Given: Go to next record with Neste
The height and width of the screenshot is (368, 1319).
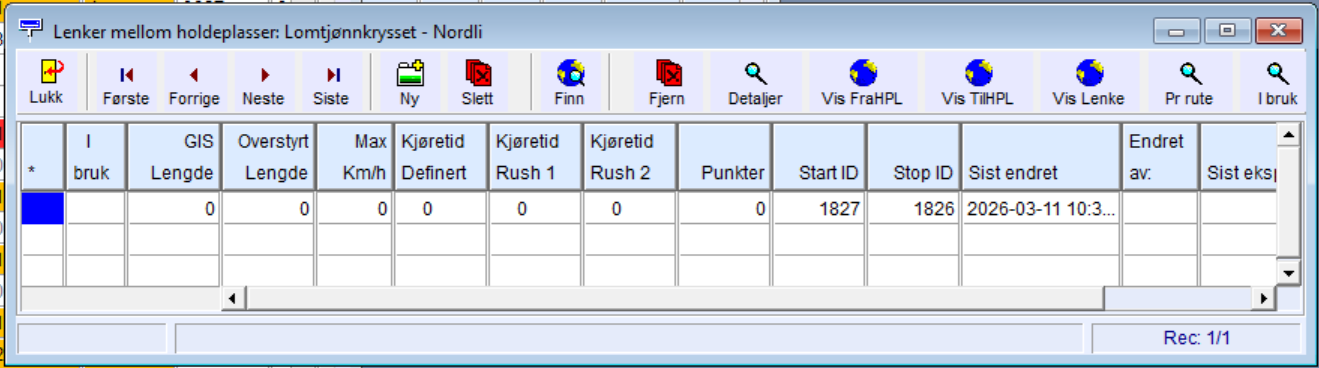Looking at the screenshot, I should click(x=264, y=83).
